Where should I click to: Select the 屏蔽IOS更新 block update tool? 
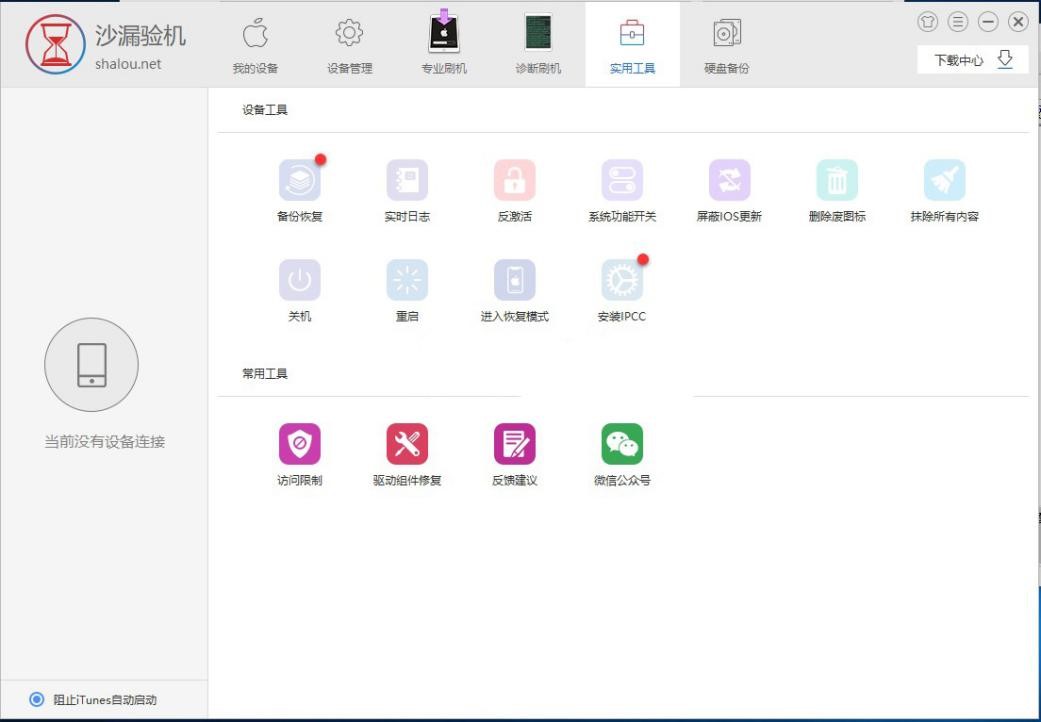(x=729, y=181)
